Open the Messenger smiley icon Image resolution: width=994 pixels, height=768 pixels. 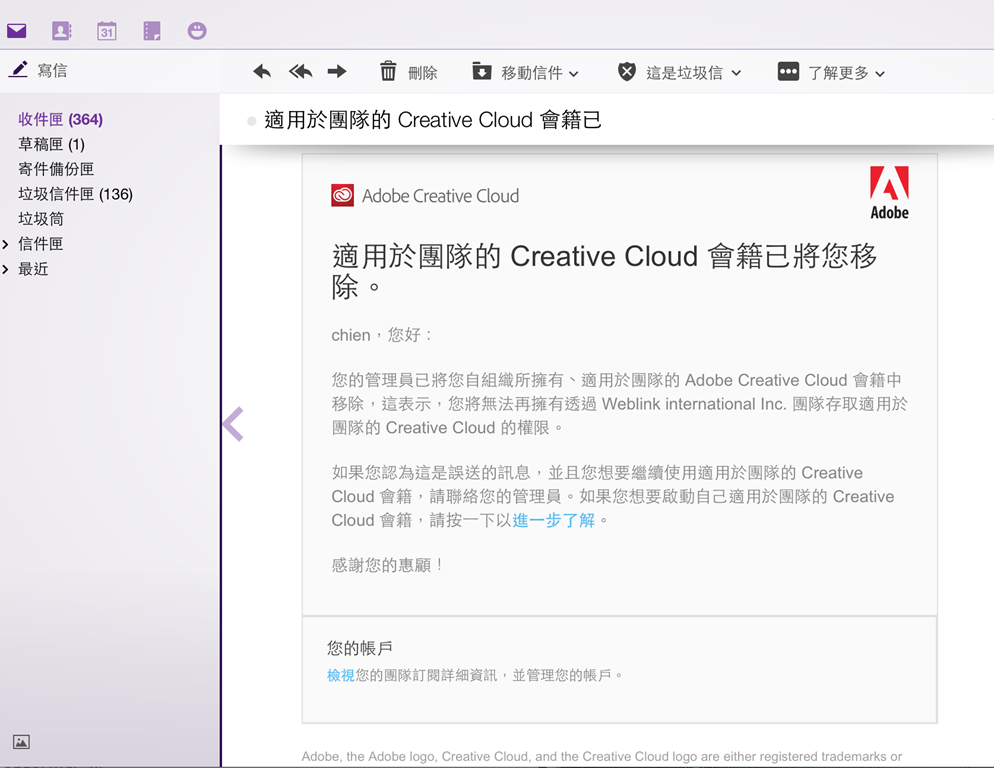click(197, 30)
